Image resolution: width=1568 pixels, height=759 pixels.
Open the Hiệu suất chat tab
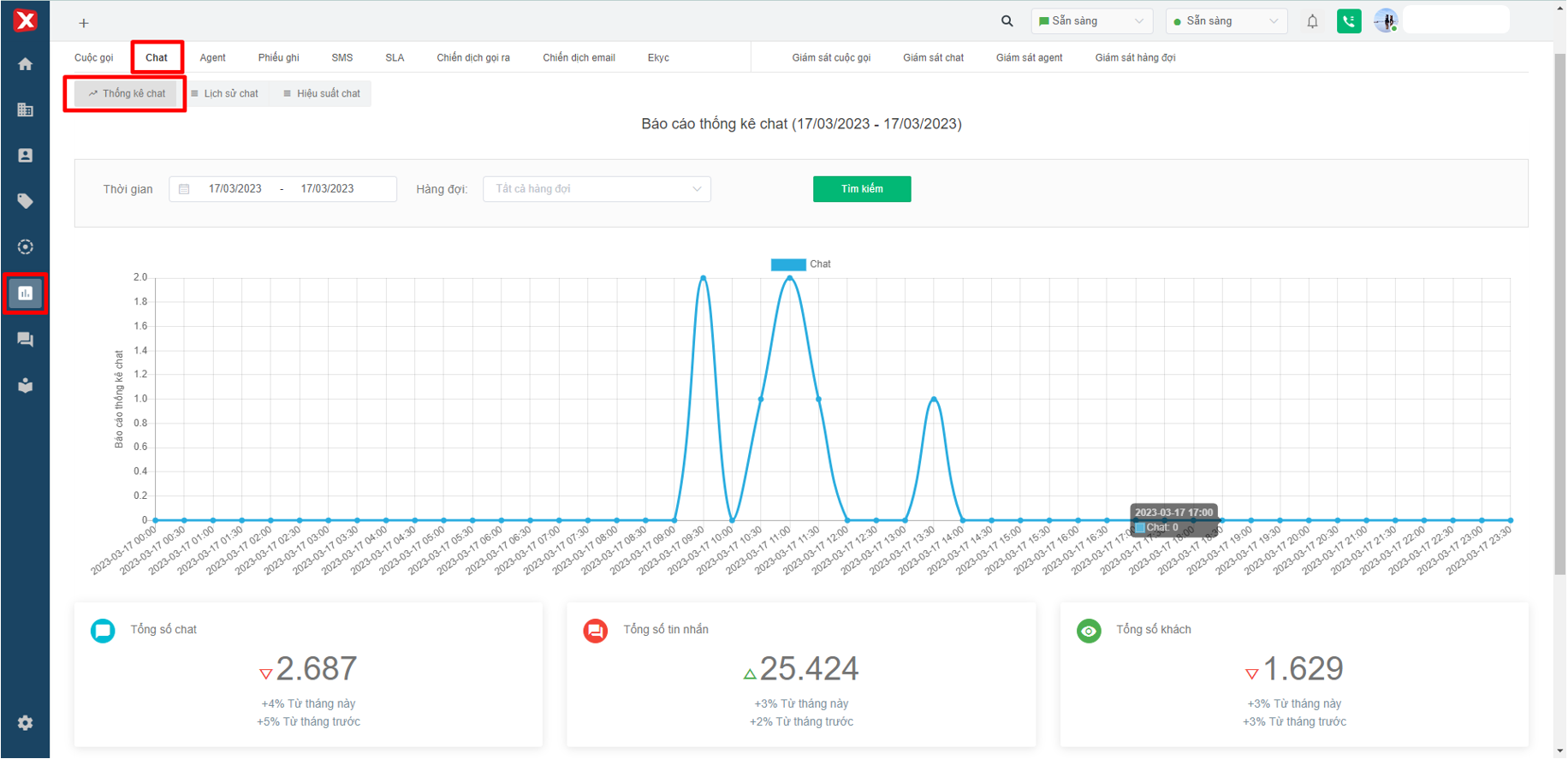pyautogui.click(x=322, y=93)
